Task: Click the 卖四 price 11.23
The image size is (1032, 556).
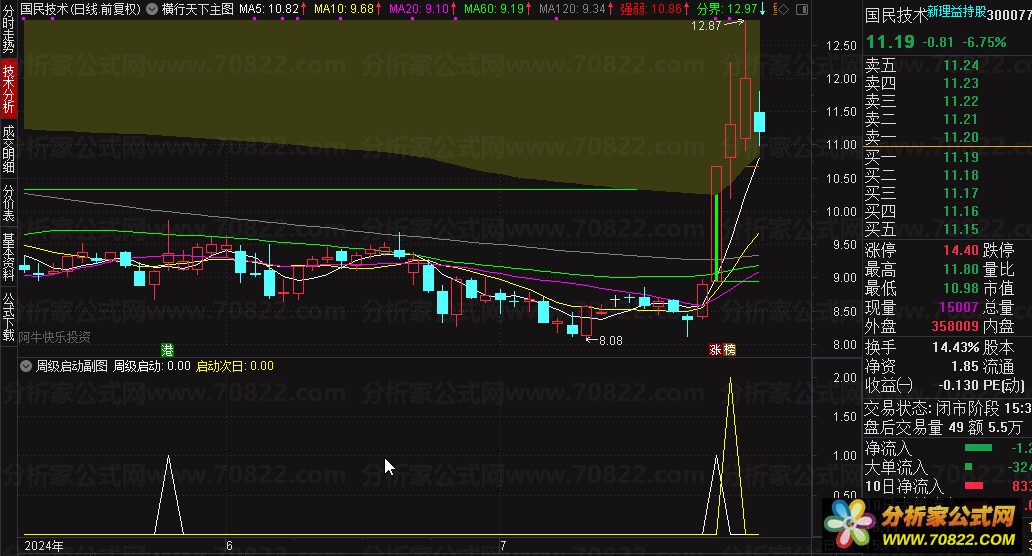Action: [x=961, y=83]
